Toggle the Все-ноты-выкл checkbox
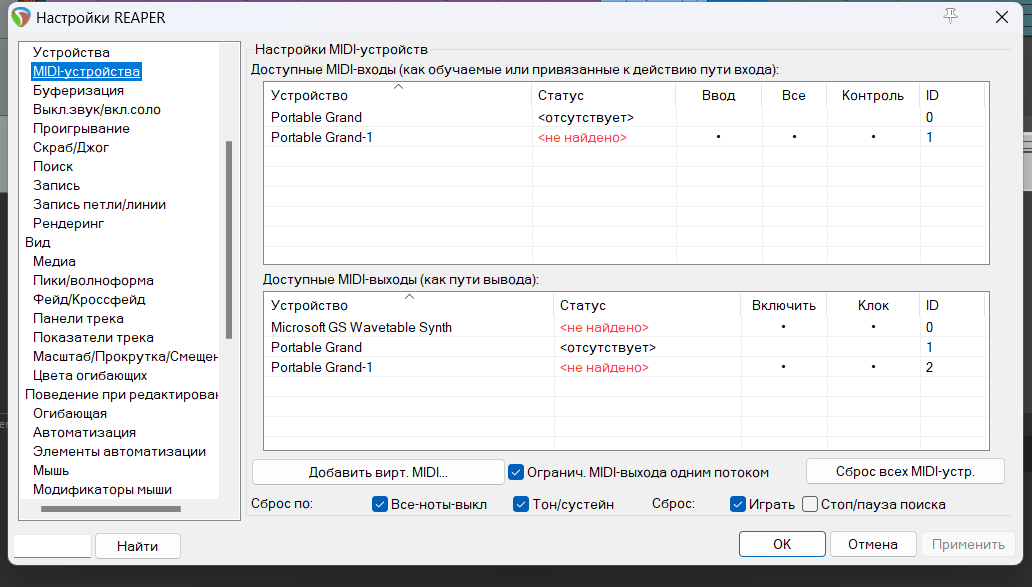Image resolution: width=1032 pixels, height=587 pixels. pyautogui.click(x=380, y=504)
